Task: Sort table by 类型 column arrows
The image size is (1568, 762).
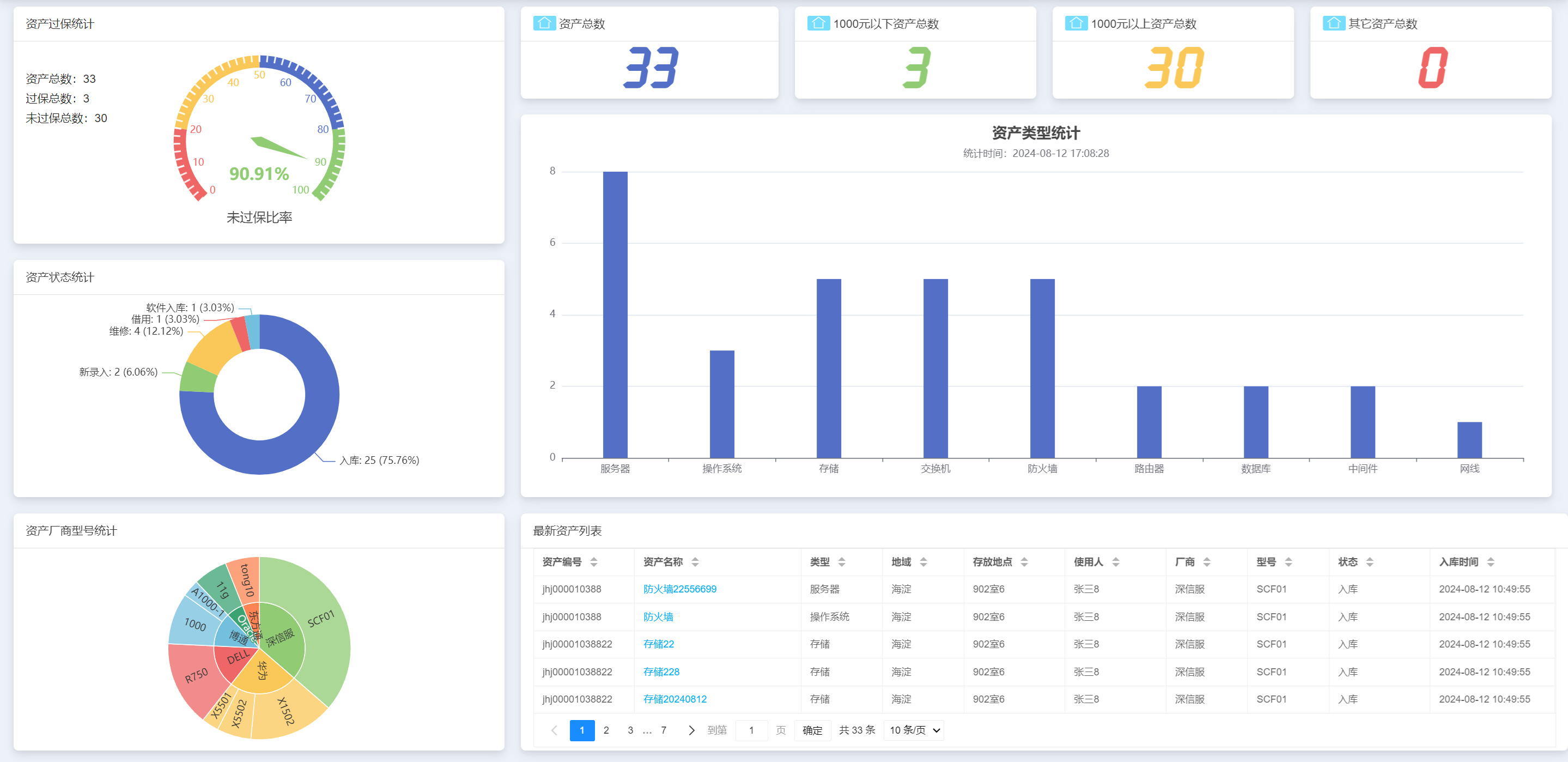Action: tap(841, 561)
